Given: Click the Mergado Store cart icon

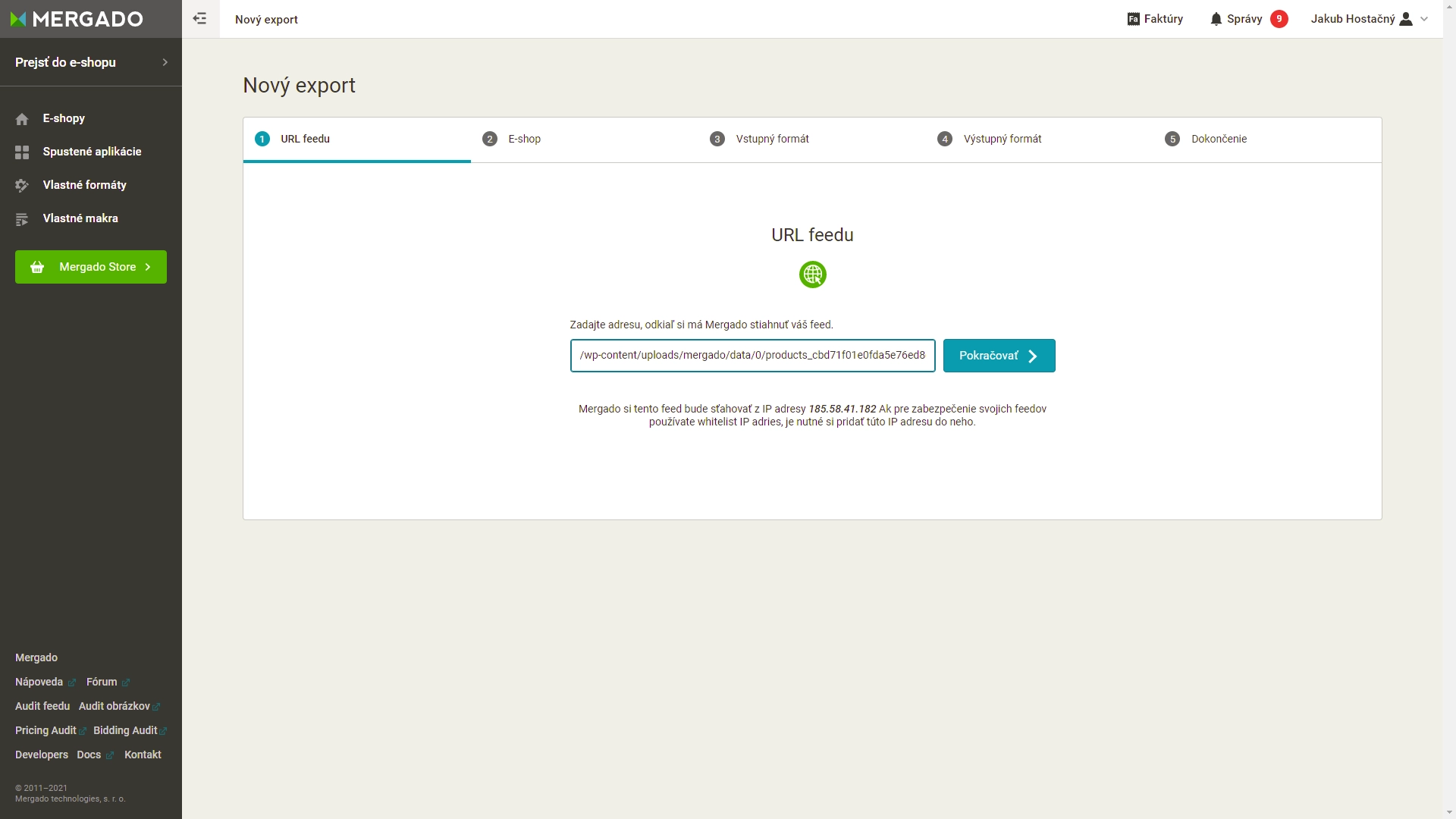Looking at the screenshot, I should [36, 267].
